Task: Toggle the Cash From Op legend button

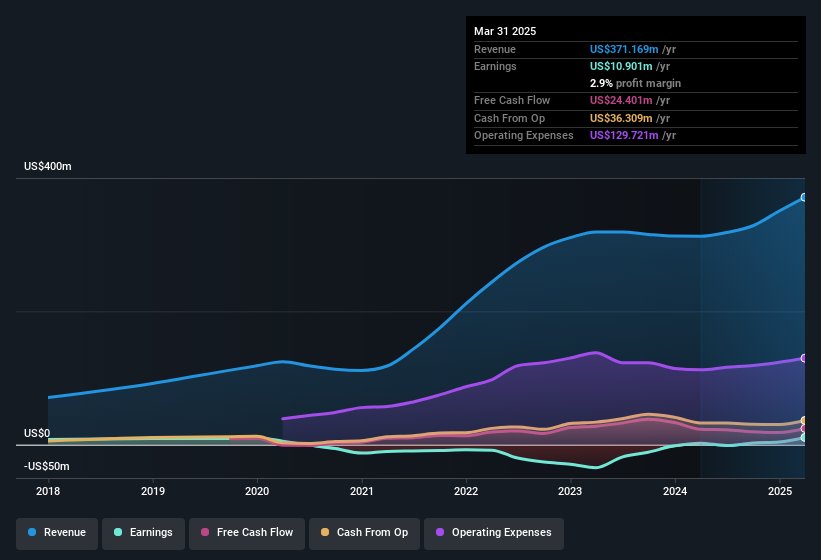Action: (364, 533)
